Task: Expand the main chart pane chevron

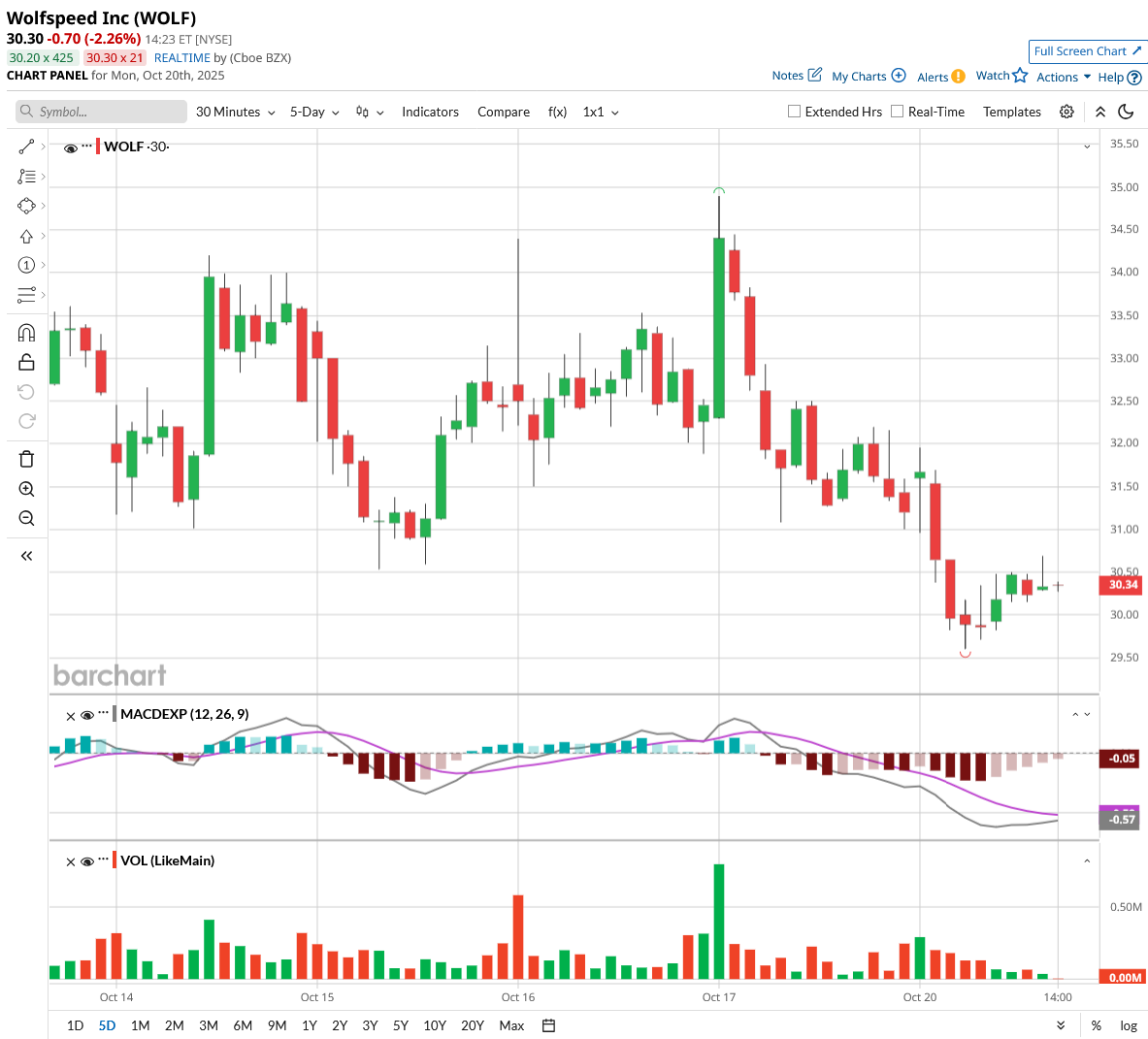Action: tap(1087, 147)
